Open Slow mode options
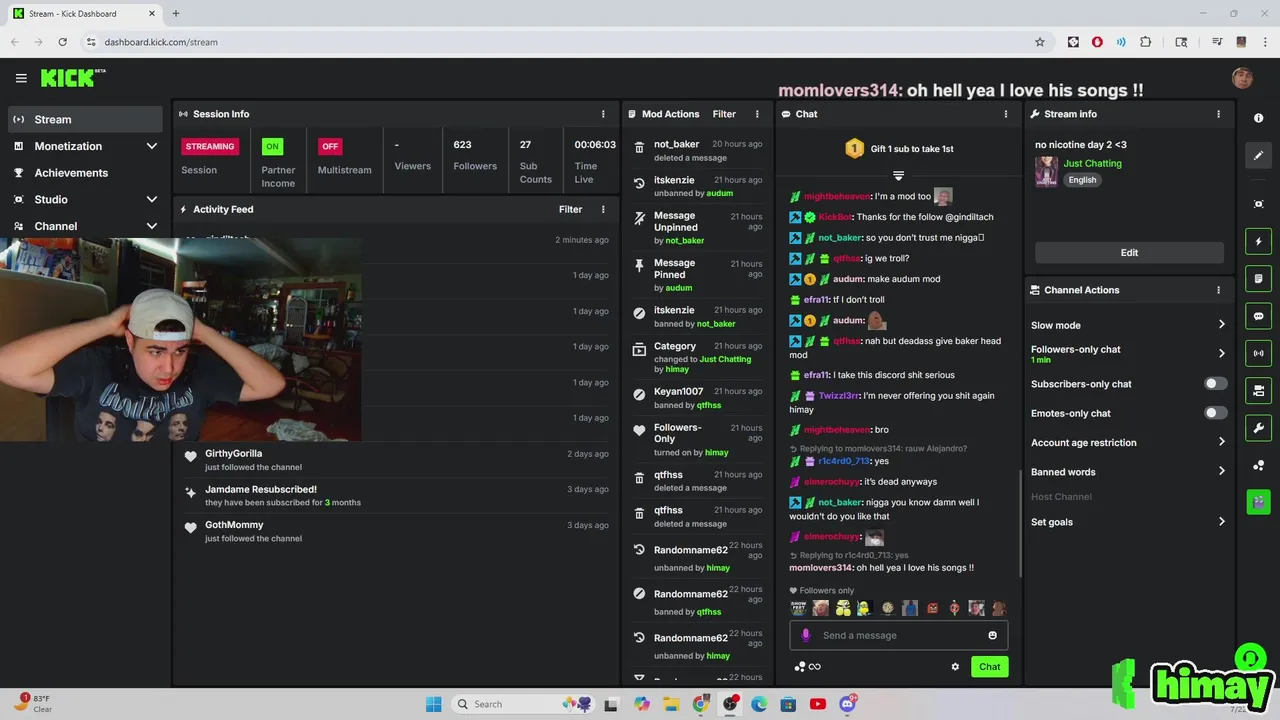 click(1128, 325)
